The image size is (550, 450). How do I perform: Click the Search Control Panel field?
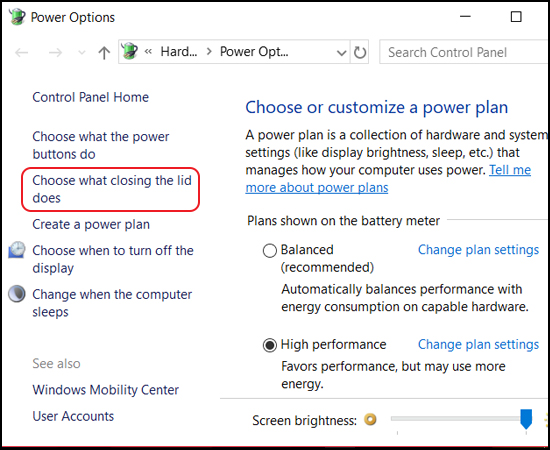[464, 52]
